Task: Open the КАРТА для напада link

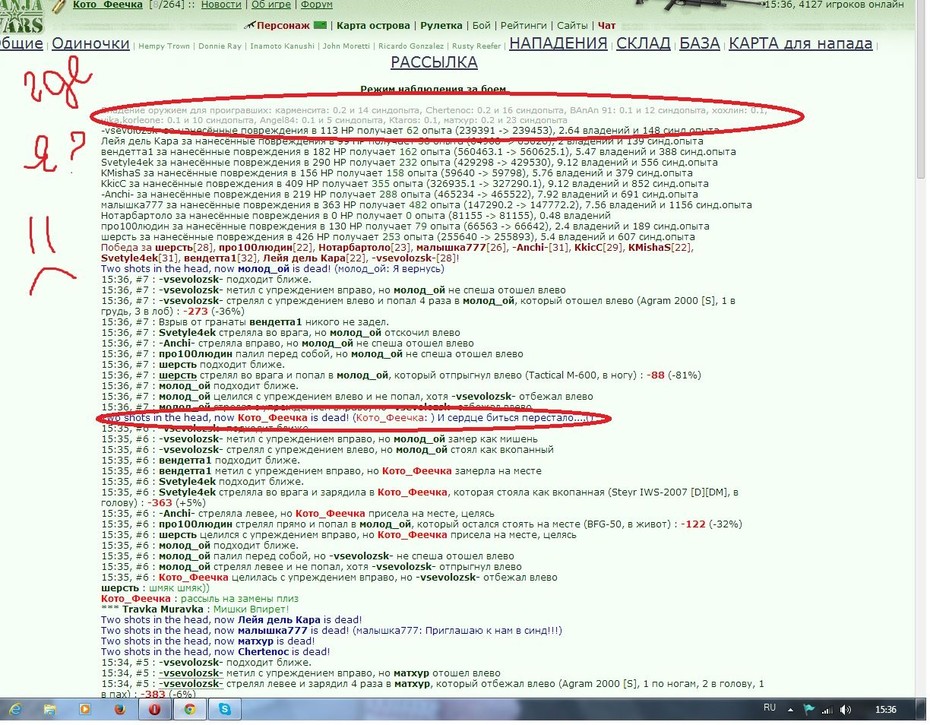Action: pyautogui.click(x=800, y=43)
